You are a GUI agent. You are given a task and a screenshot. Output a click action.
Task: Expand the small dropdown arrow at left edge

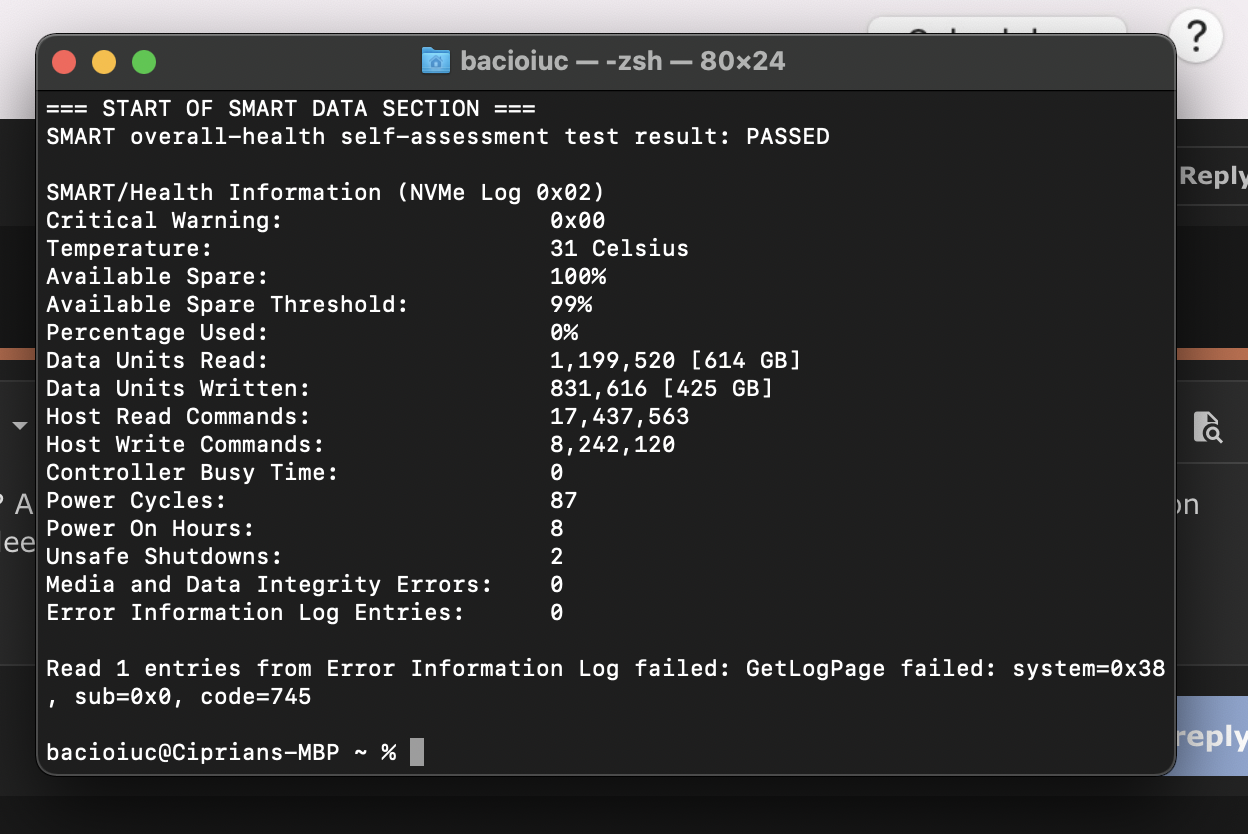19,427
